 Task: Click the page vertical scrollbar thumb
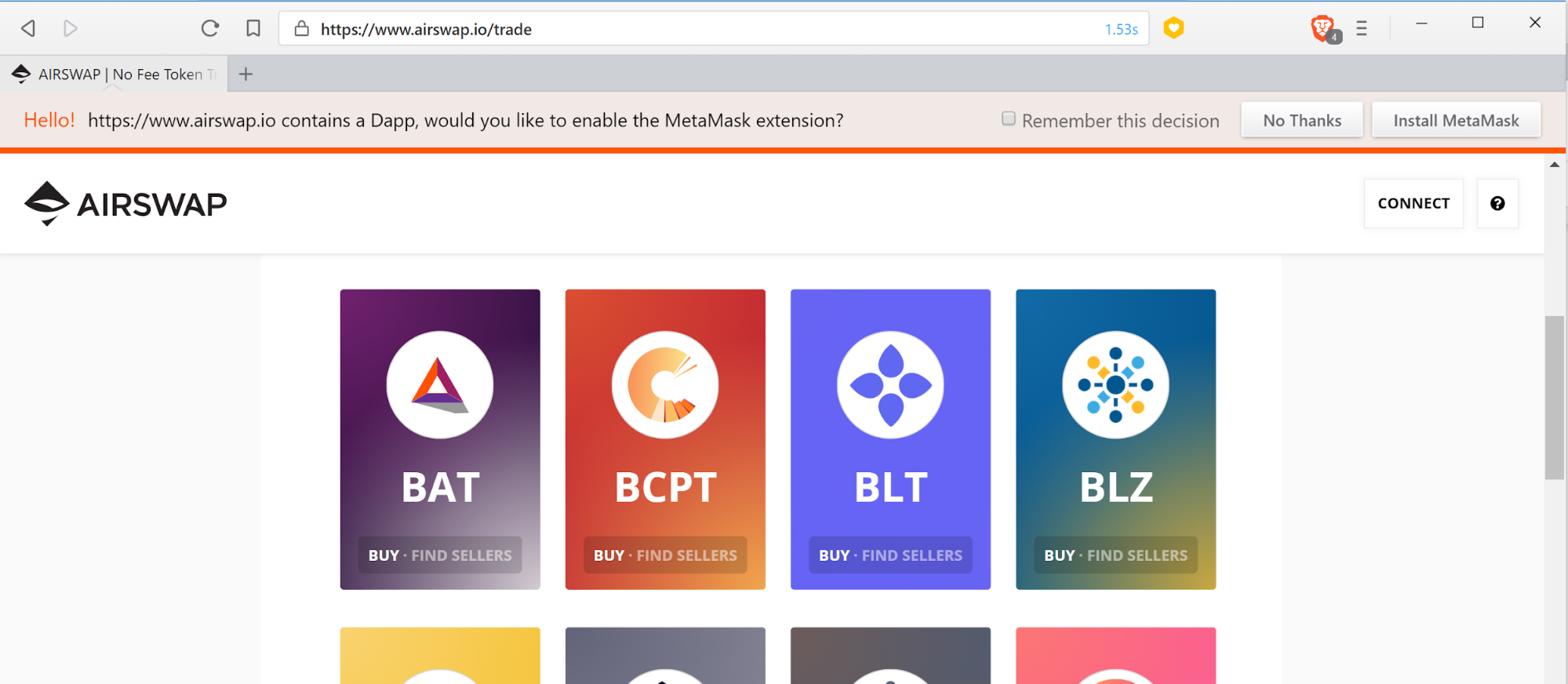coord(1555,397)
